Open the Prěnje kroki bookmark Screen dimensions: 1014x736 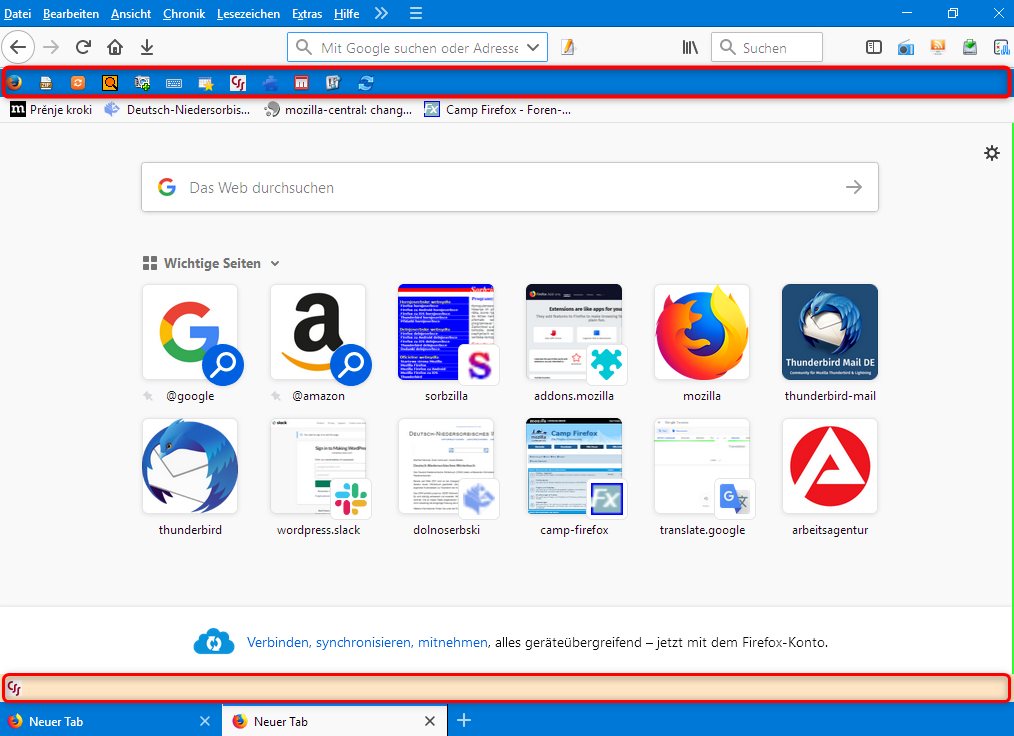pos(51,109)
